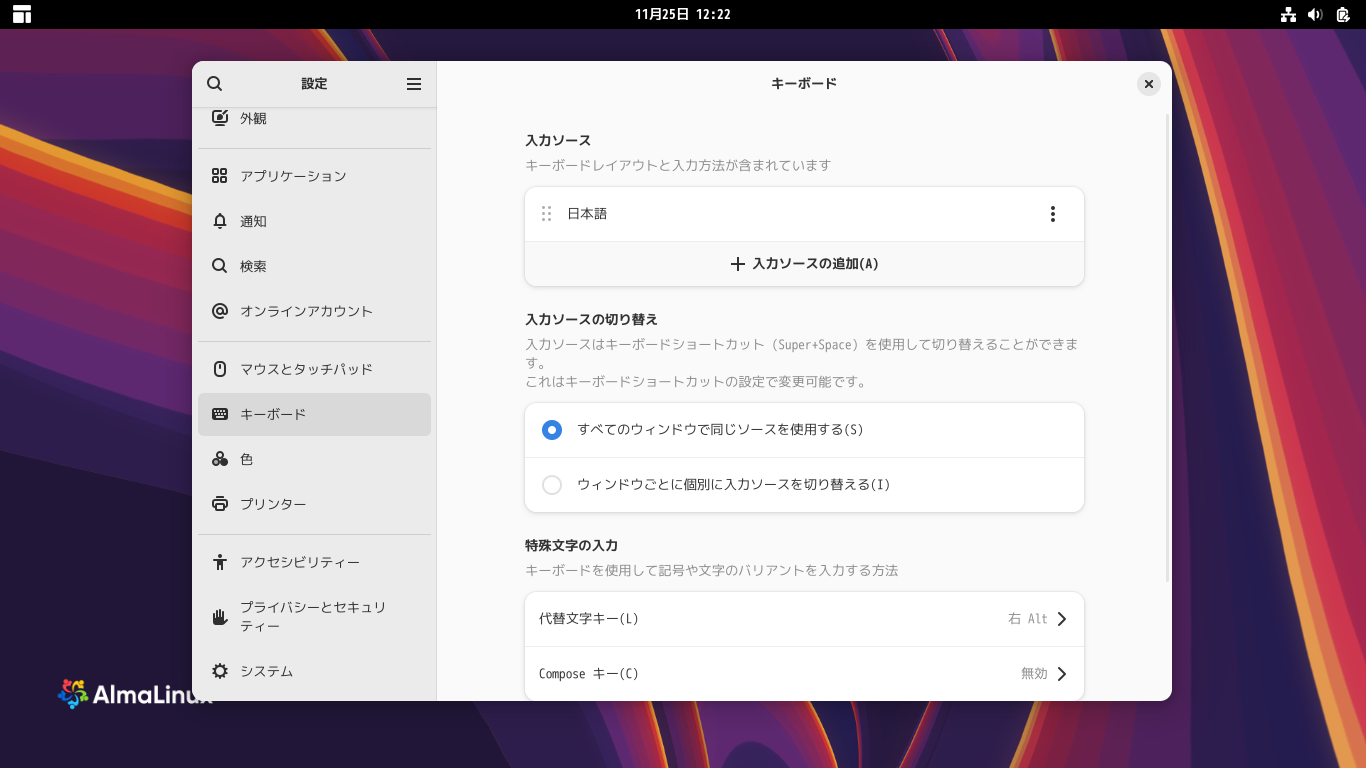Click the battery icon in top bar
This screenshot has height=768, width=1366.
point(1343,14)
